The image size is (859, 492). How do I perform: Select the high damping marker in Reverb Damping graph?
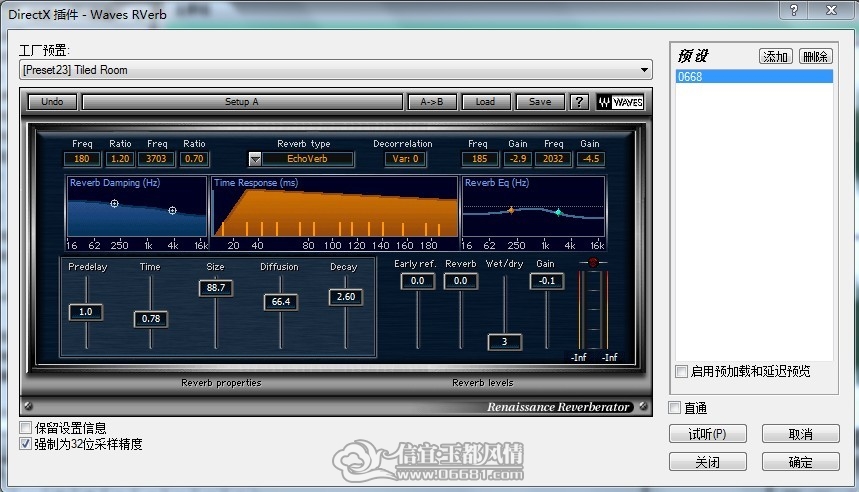pyautogui.click(x=172, y=210)
